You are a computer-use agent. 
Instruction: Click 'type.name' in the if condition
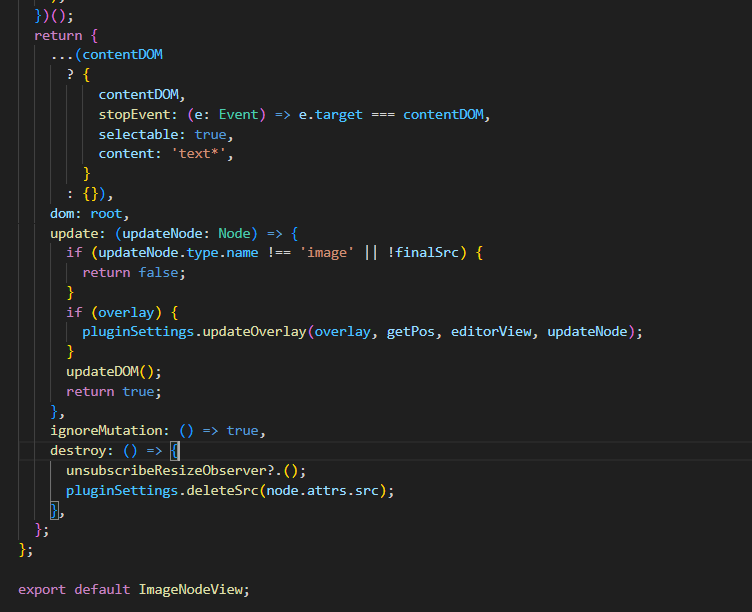tap(223, 253)
